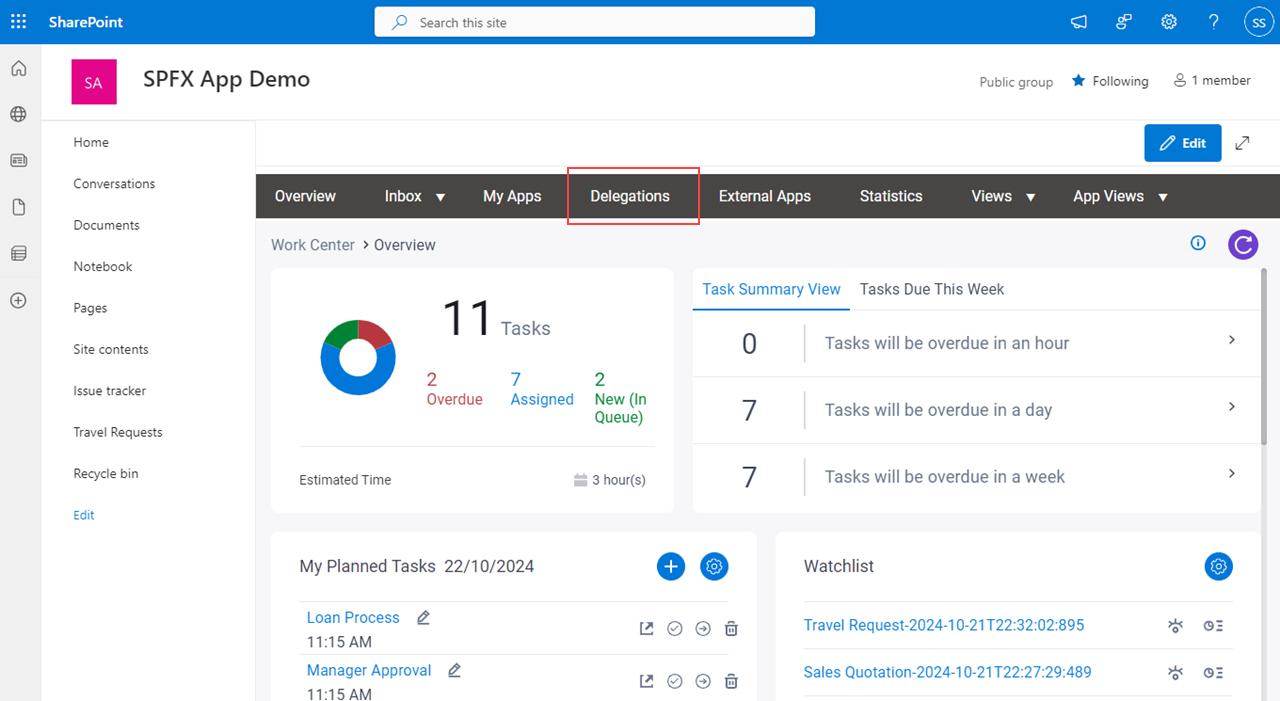Click the task status donut chart
The image size is (1280, 701).
click(358, 357)
